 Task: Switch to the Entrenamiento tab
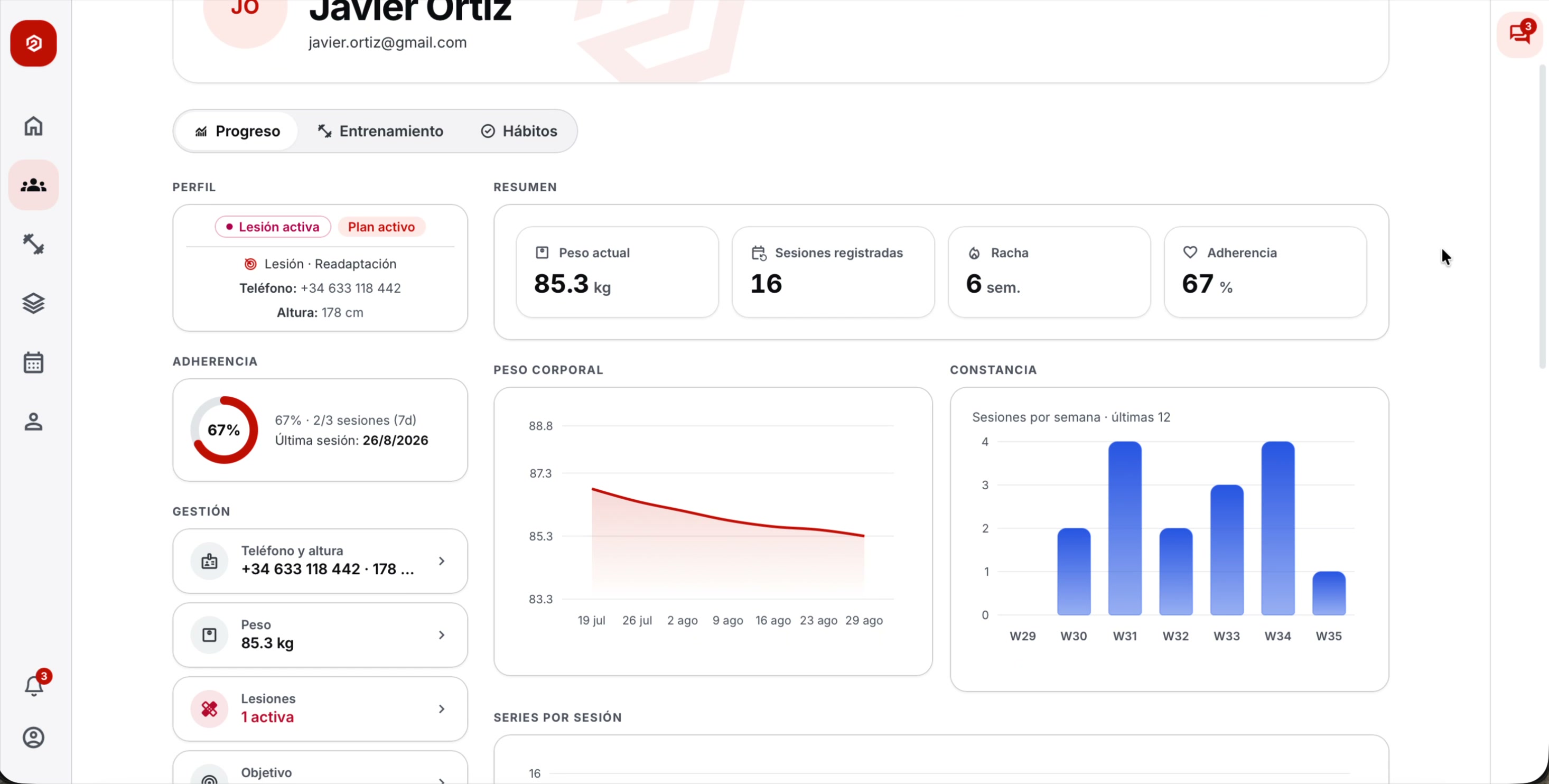tap(380, 131)
